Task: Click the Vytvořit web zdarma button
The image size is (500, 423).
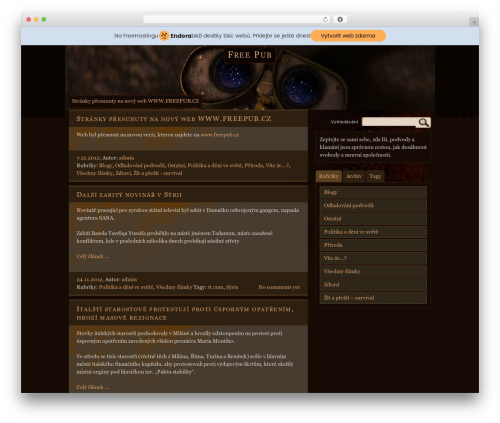Action: tap(348, 36)
